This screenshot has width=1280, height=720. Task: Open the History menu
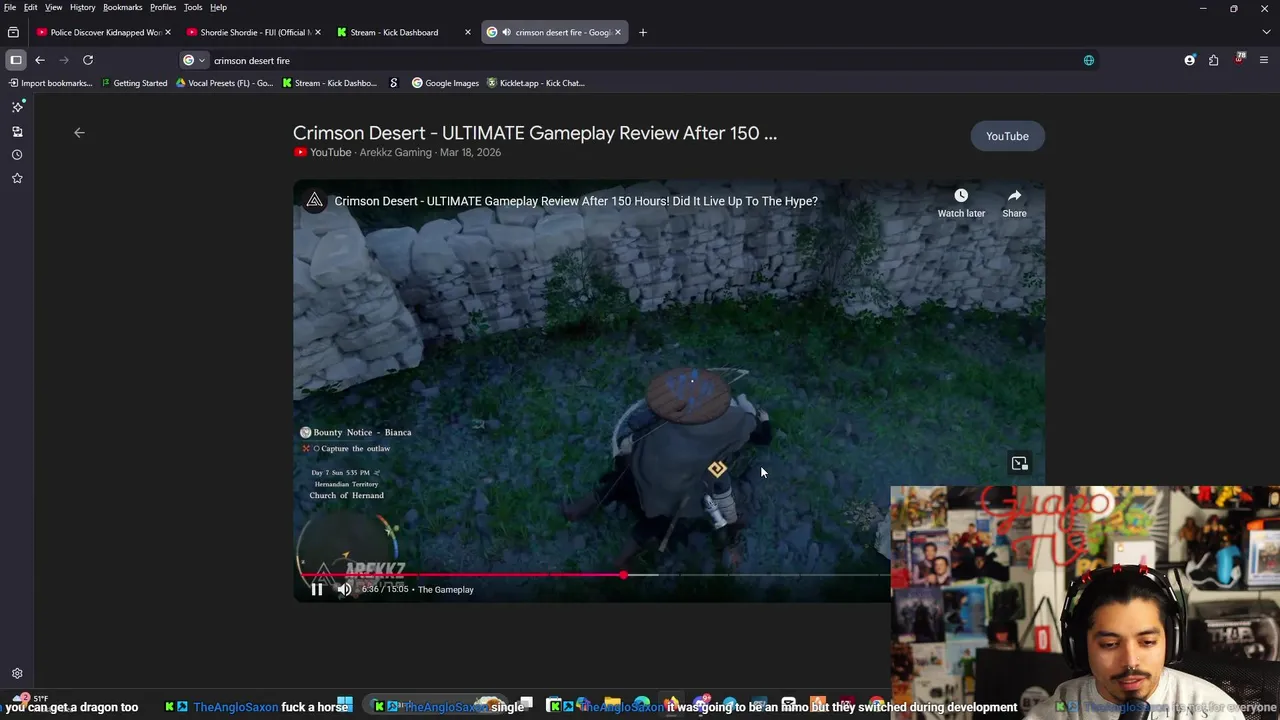click(82, 7)
